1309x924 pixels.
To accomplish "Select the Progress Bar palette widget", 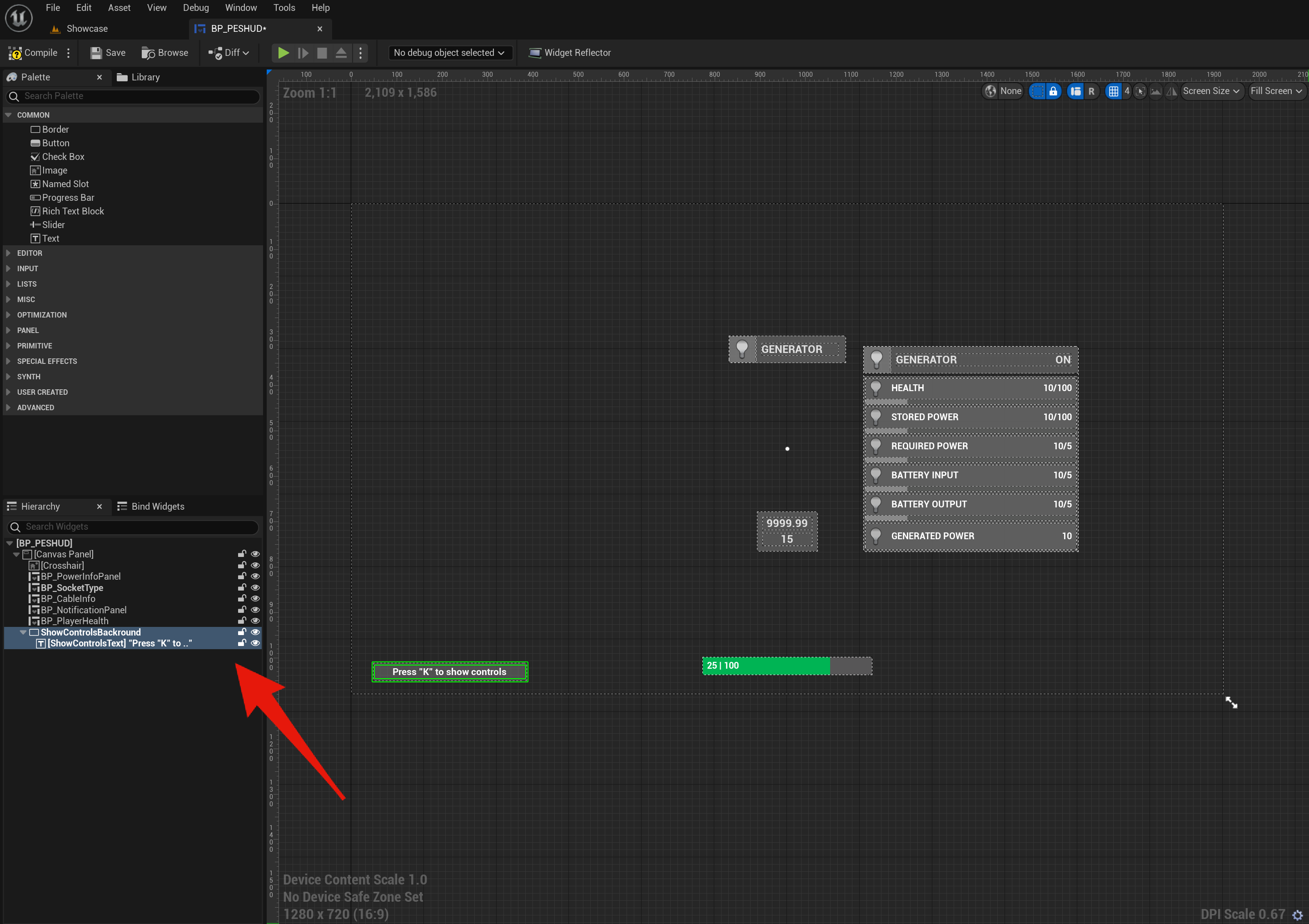I will [68, 197].
